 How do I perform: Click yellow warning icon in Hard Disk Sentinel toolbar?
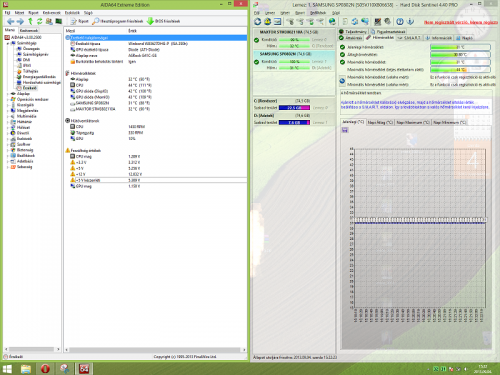tap(267, 22)
